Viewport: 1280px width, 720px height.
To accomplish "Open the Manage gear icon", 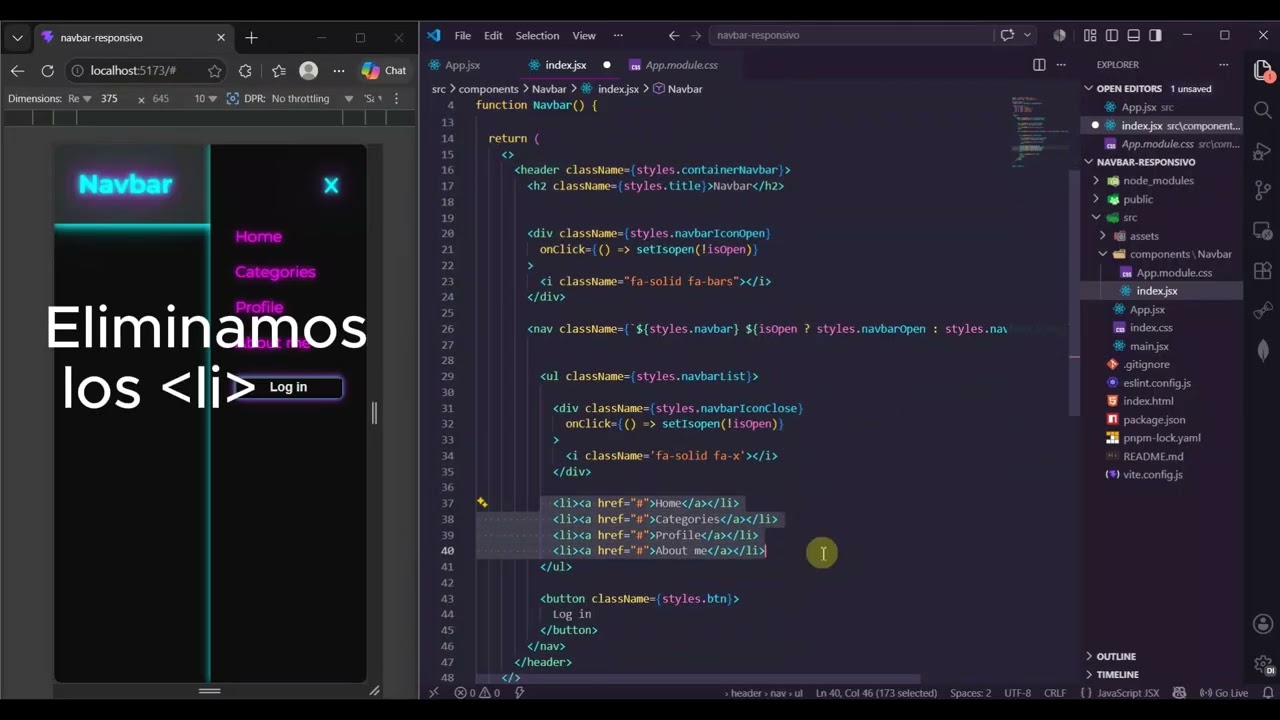I will [1263, 664].
